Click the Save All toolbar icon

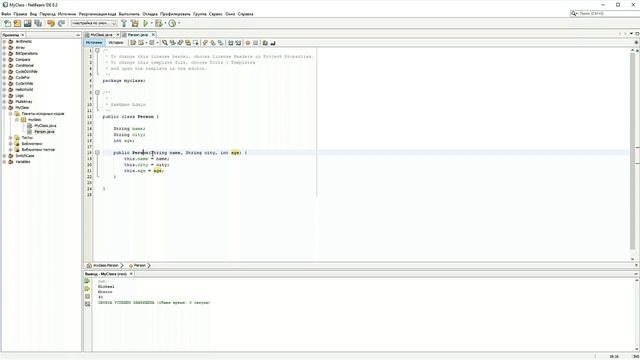coord(38,24)
